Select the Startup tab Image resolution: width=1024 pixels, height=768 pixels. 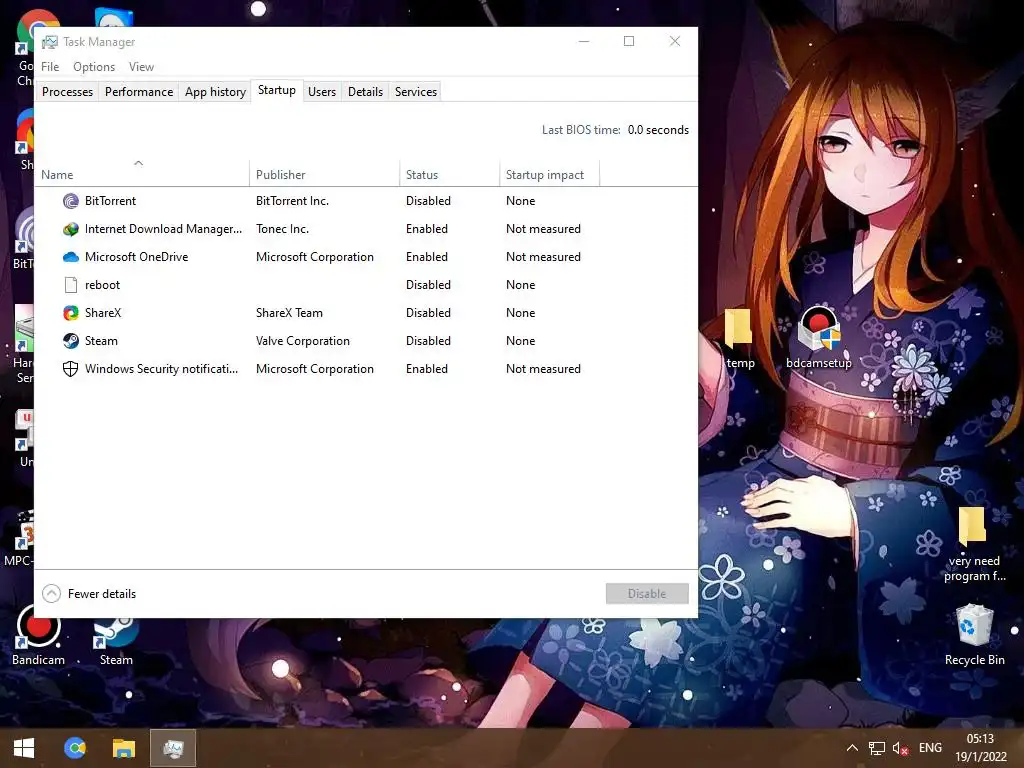[277, 90]
